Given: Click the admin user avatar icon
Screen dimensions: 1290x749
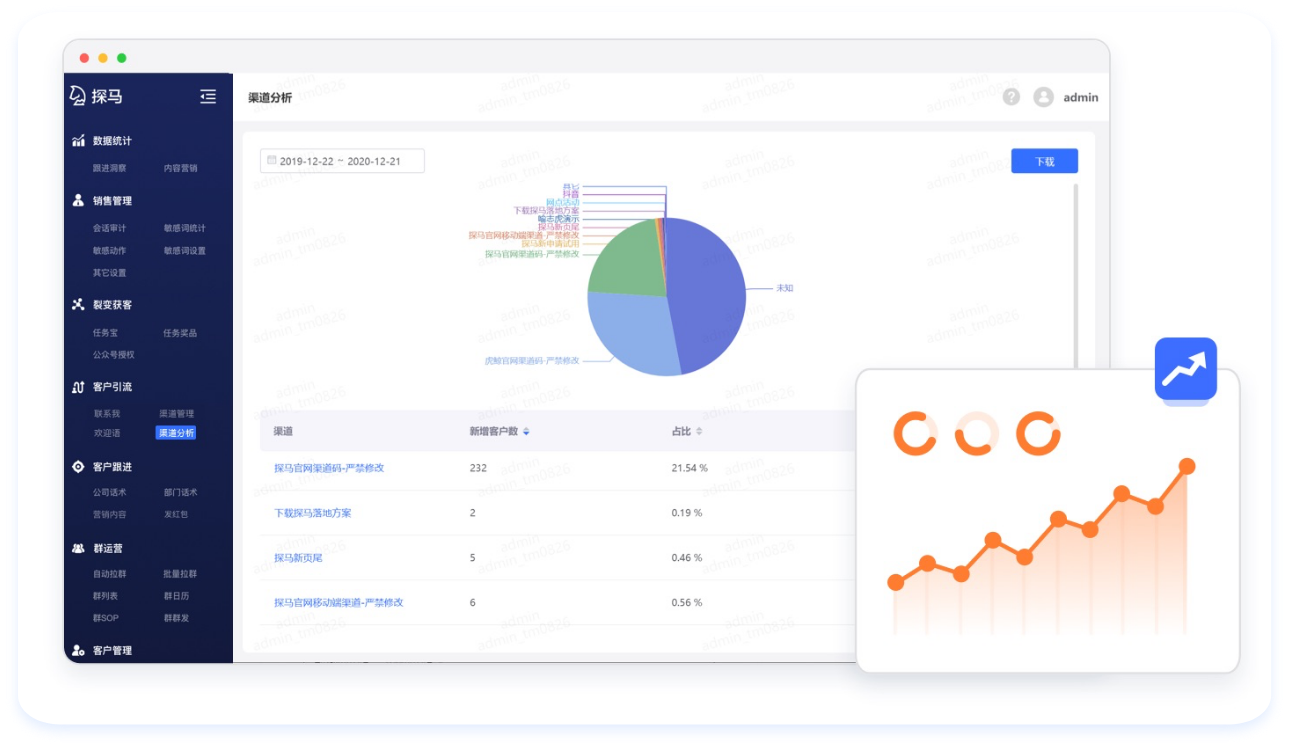Looking at the screenshot, I should click(1043, 97).
